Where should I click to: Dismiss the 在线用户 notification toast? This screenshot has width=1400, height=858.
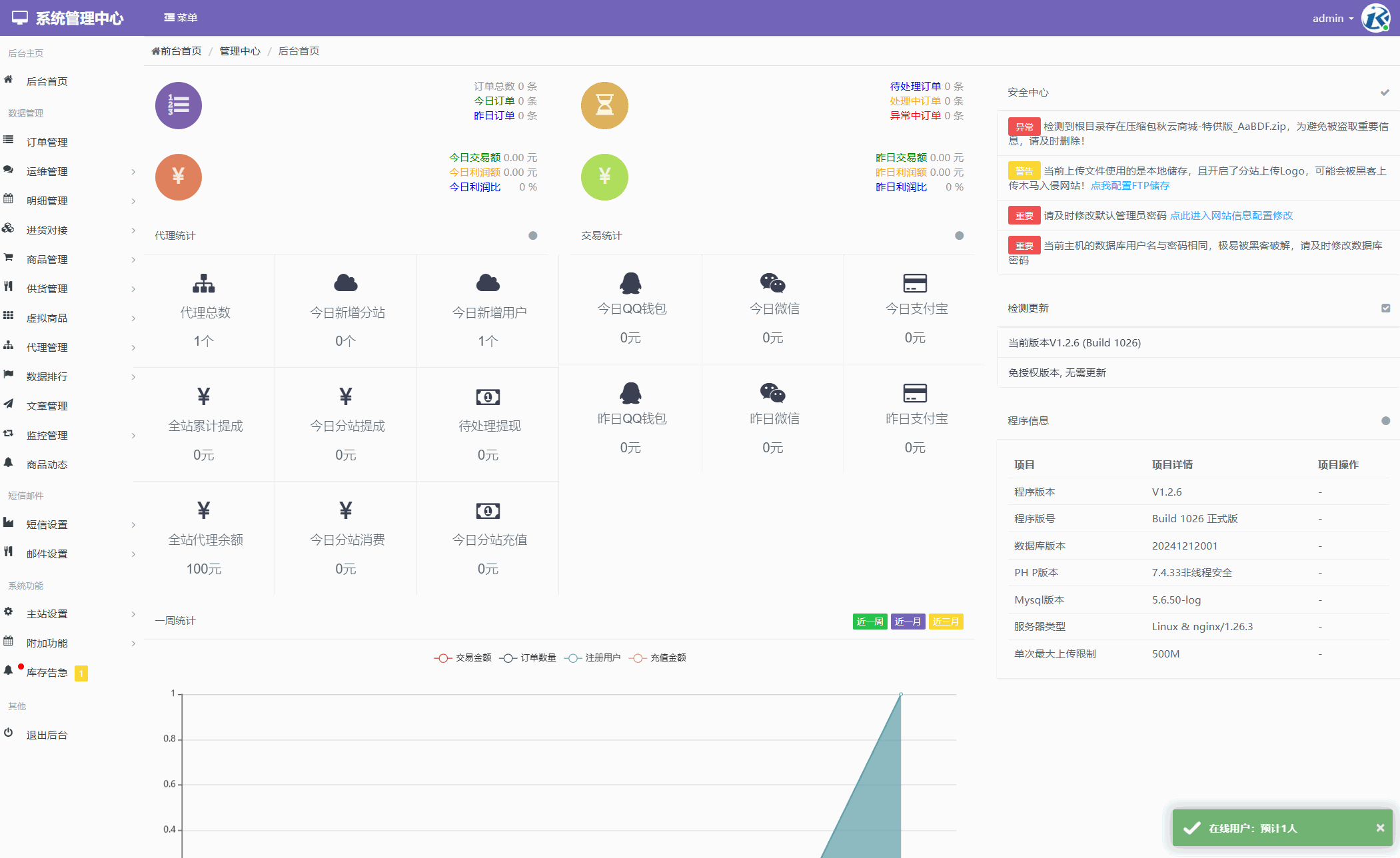click(x=1380, y=827)
